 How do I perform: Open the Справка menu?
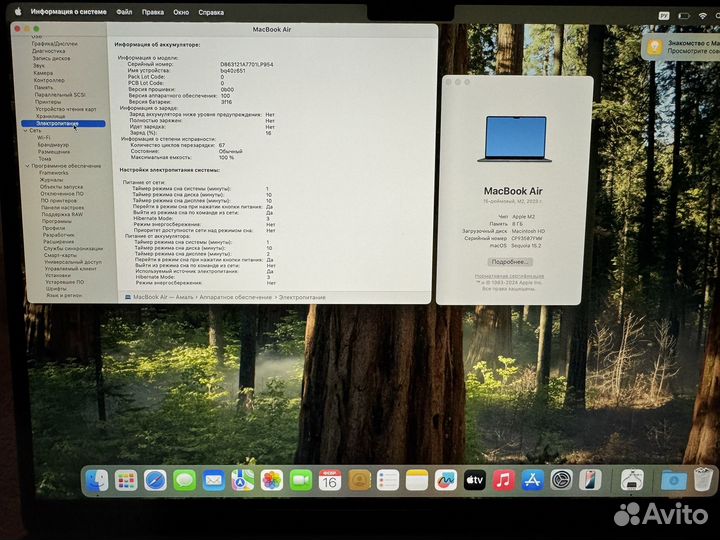point(211,12)
